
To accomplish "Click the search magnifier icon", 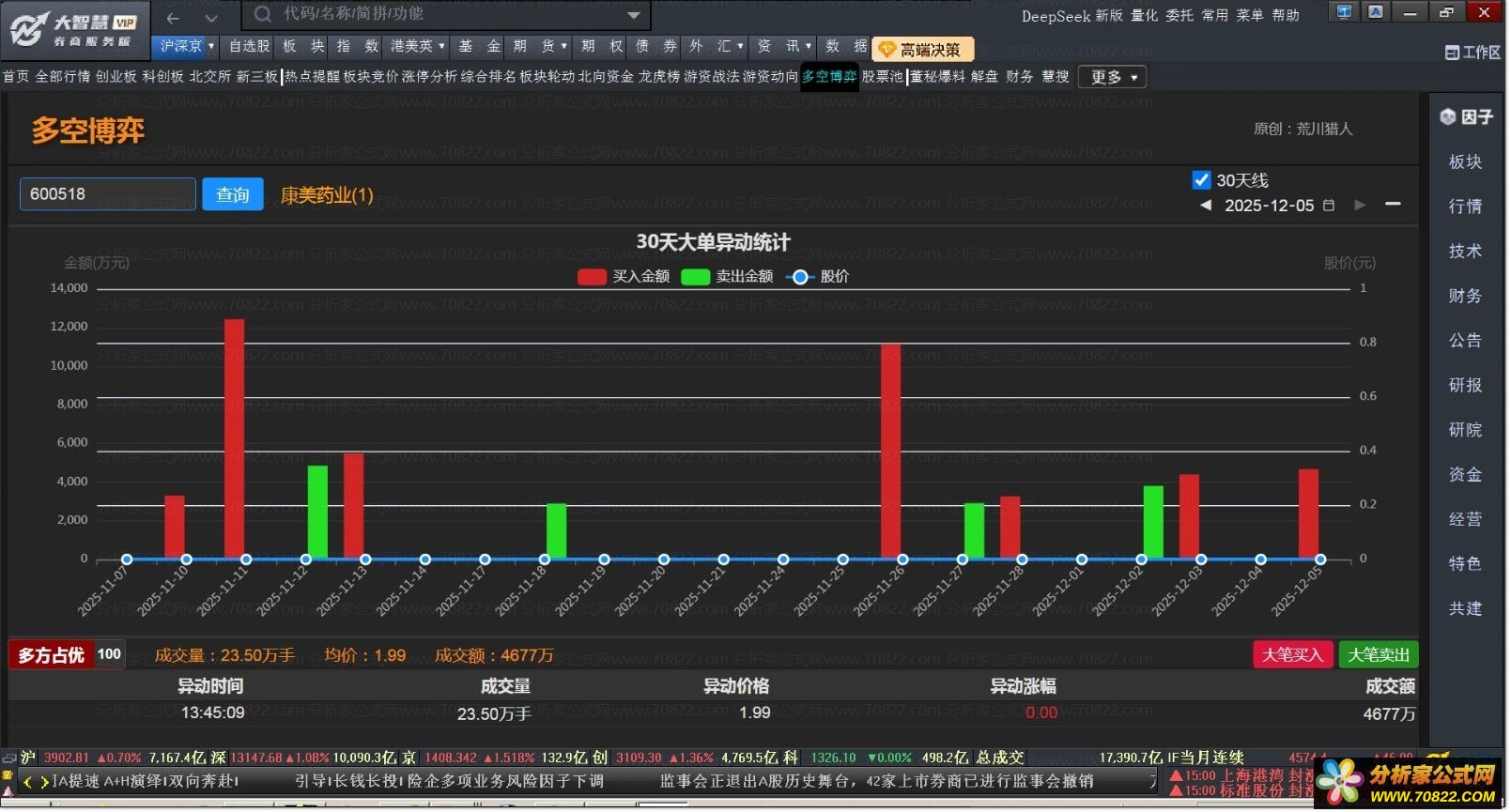I will point(263,14).
